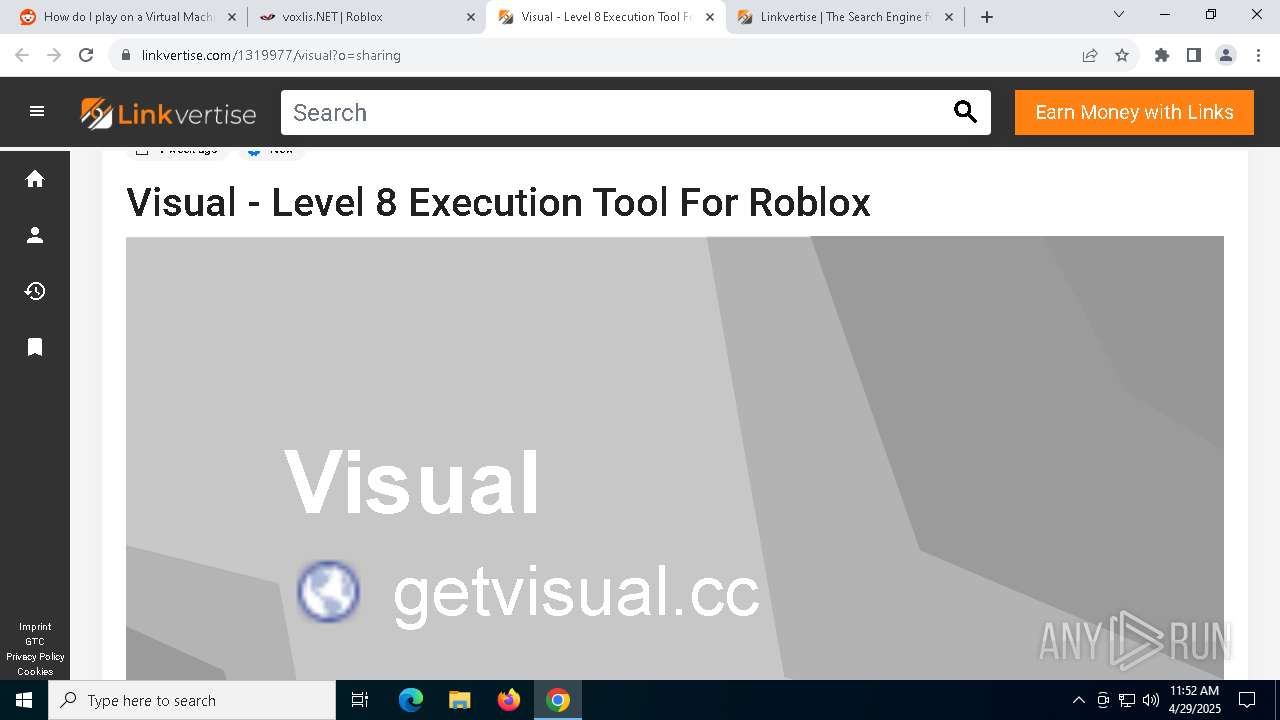
Task: Open the Cookies link
Action: tap(35, 672)
